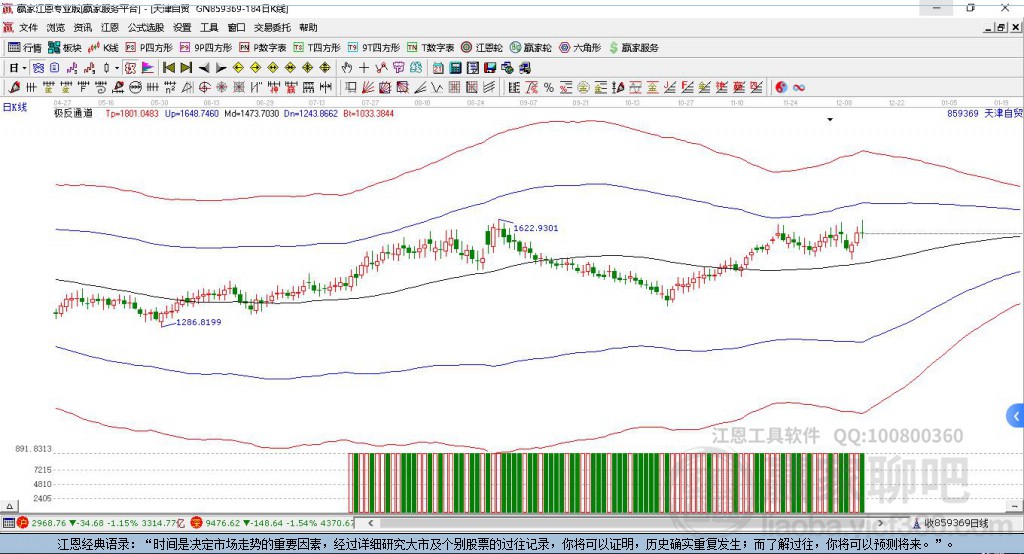Image resolution: width=1024 pixels, height=554 pixels.
Task: Click the infinity symbol toolbar icon
Action: tap(799, 87)
